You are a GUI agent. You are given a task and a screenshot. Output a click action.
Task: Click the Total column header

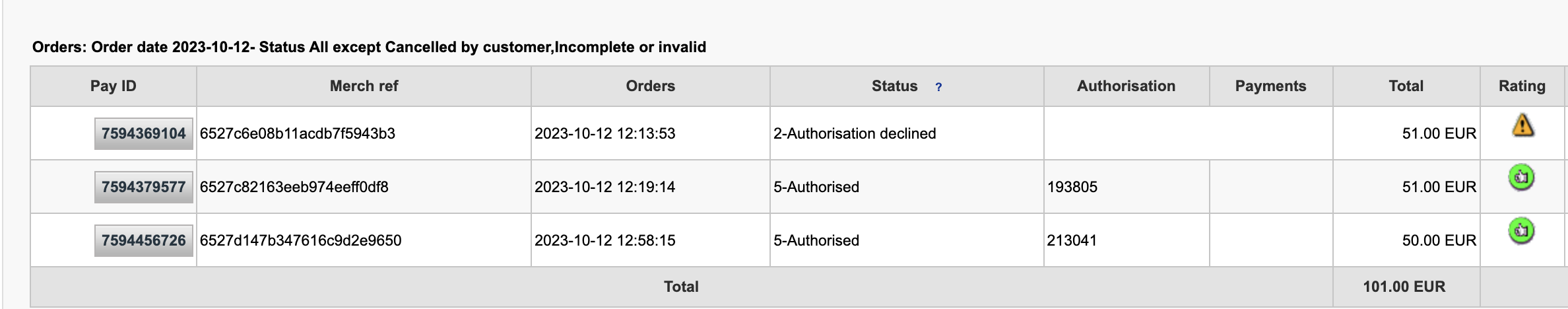point(1406,86)
